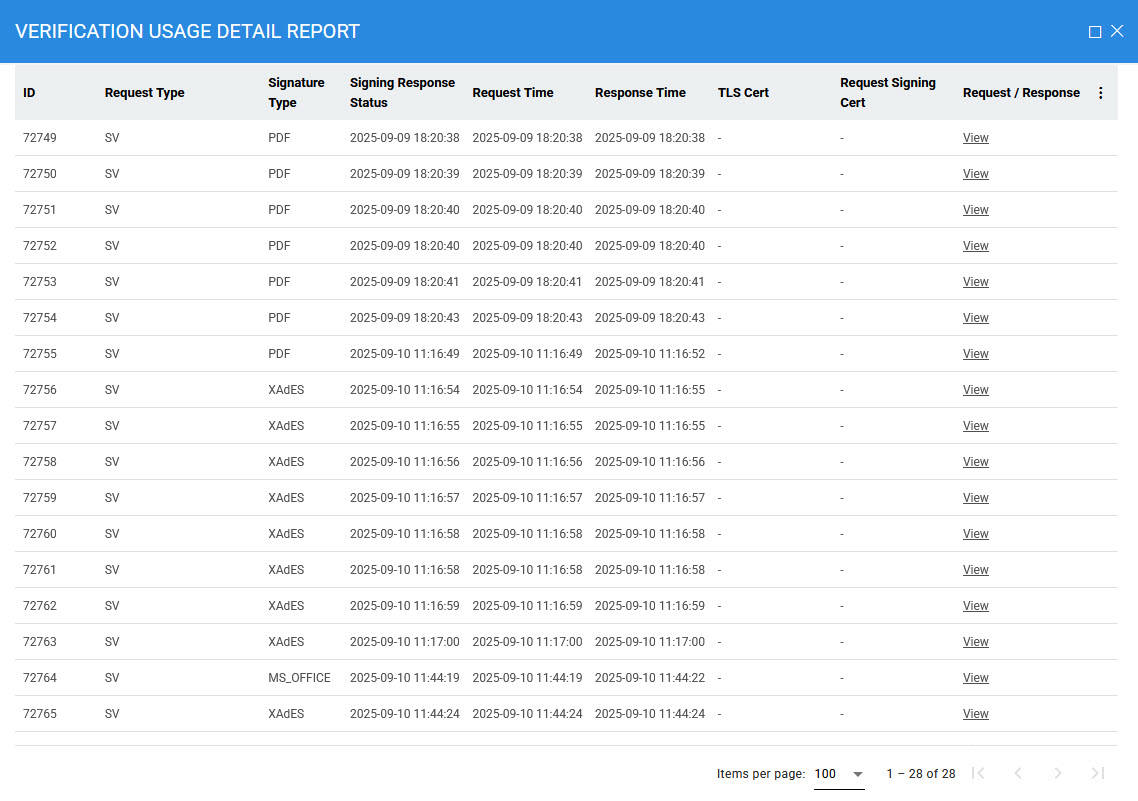1138x801 pixels.
Task: Open the column options three-dot menu
Action: [x=1101, y=93]
